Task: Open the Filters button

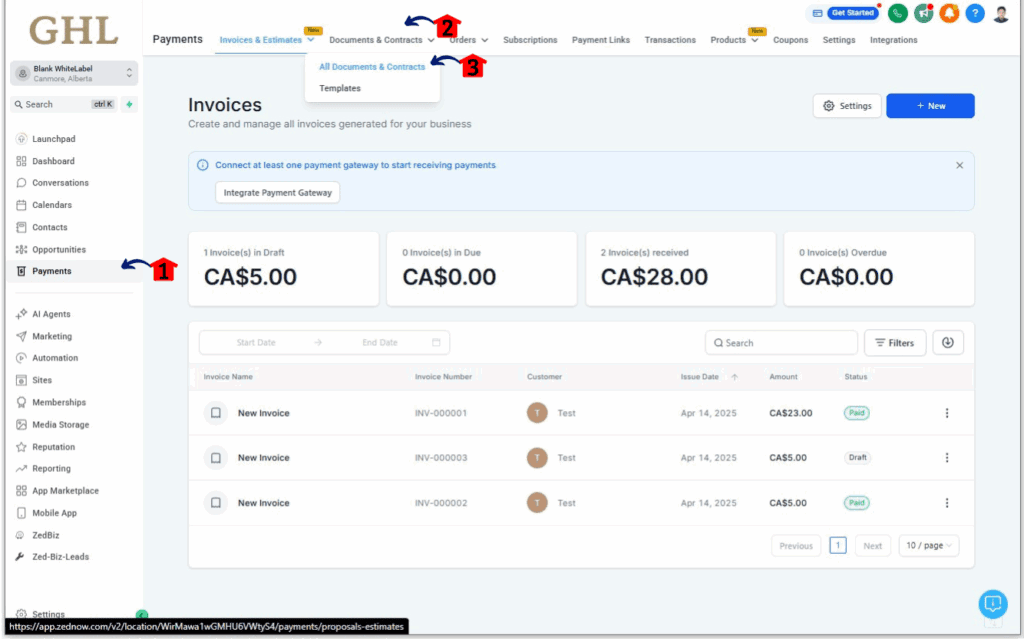Action: click(895, 343)
